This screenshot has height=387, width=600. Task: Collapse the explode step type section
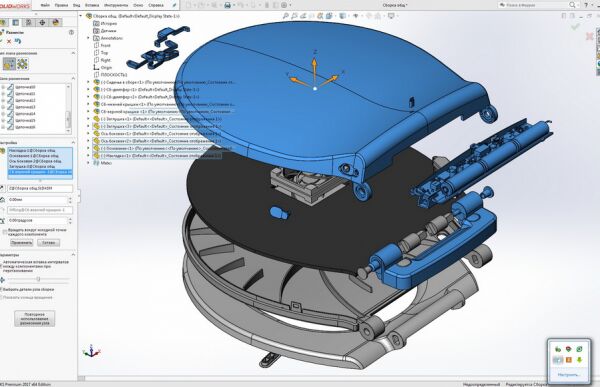[x=73, y=53]
